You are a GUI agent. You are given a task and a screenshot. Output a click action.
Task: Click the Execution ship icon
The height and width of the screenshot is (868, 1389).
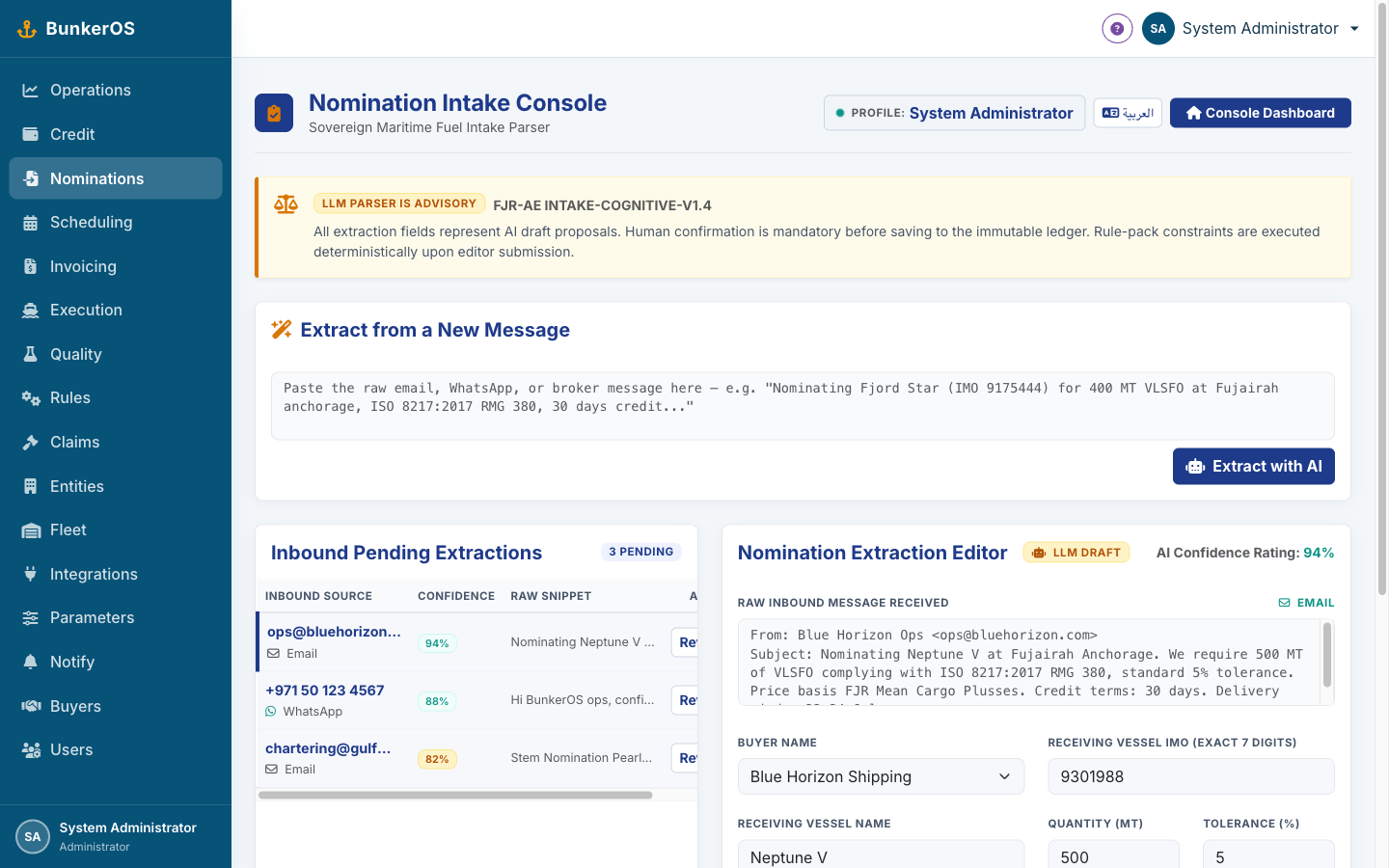(31, 311)
